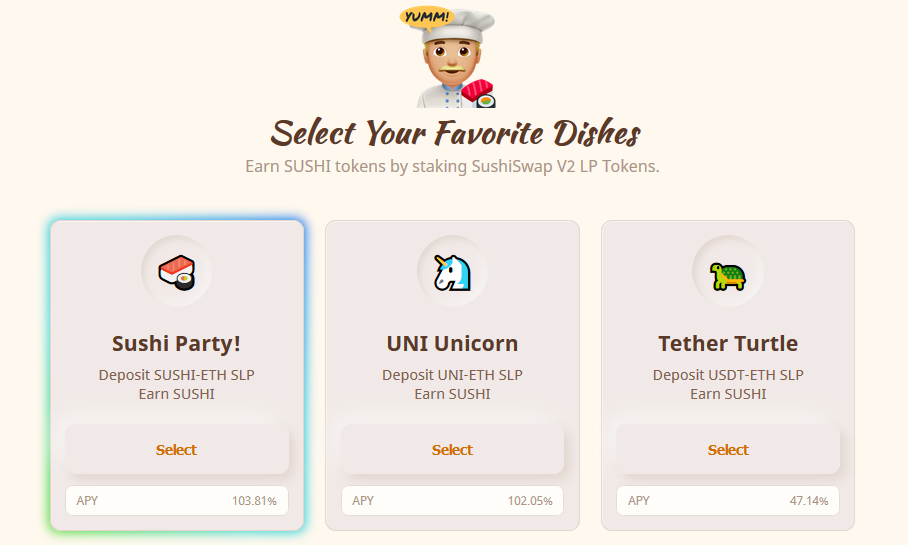Image resolution: width=908 pixels, height=545 pixels.
Task: Click the Select Your Favorite Dishes heading
Action: point(455,132)
